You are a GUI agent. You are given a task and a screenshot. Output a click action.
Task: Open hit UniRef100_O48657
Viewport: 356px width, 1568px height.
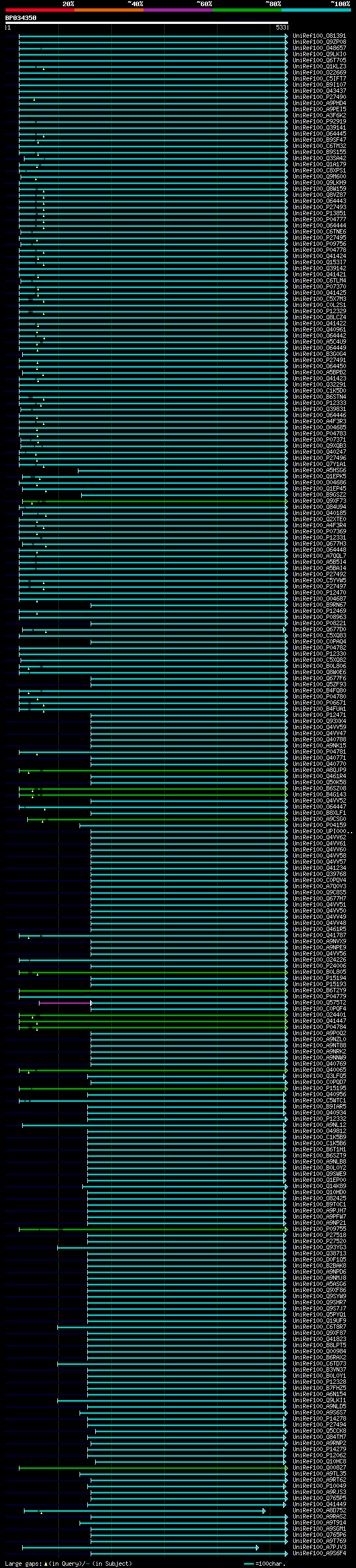point(319,48)
